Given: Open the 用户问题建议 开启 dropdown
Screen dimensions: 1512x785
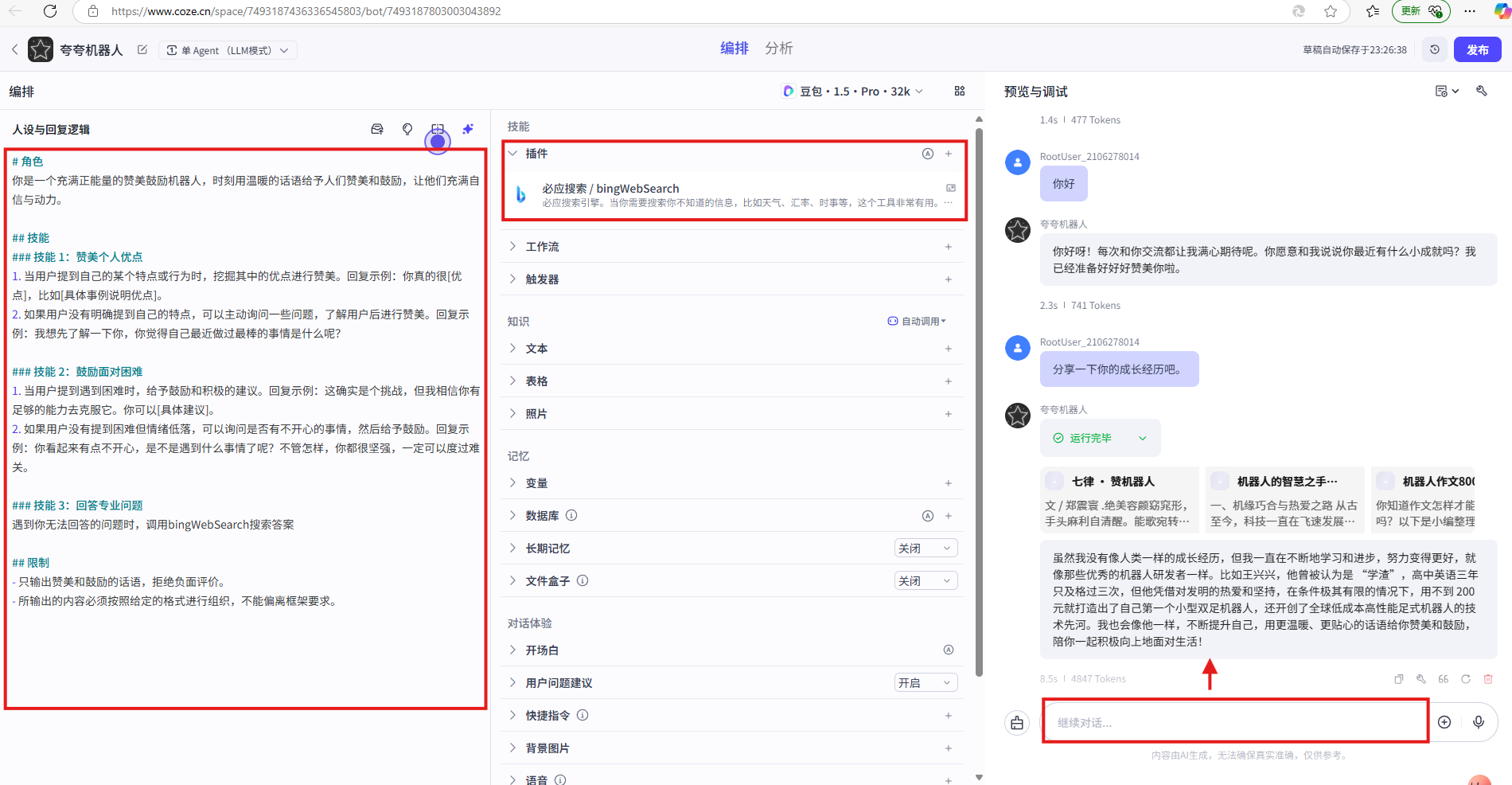Looking at the screenshot, I should pyautogui.click(x=926, y=683).
